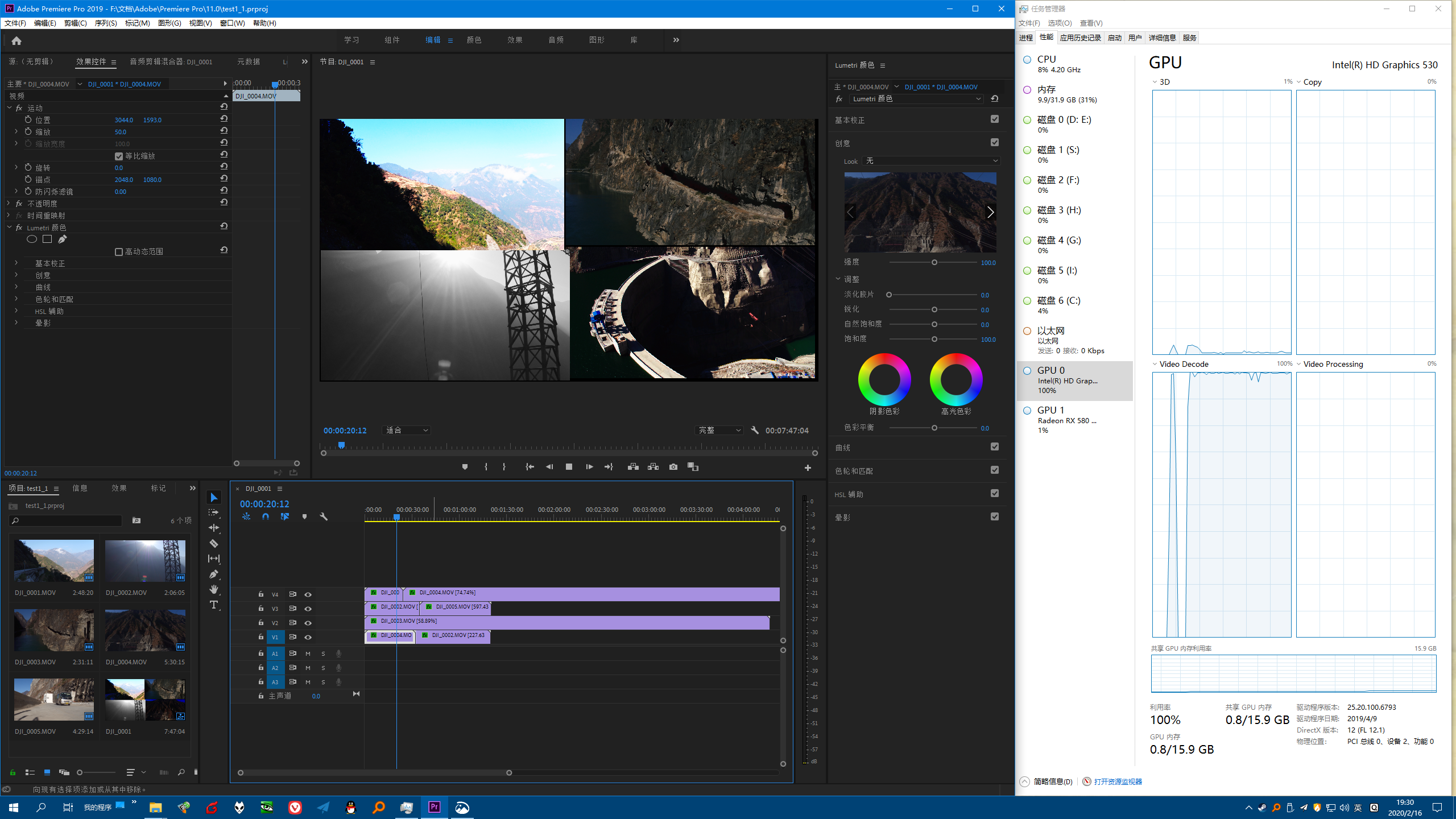Viewport: 1456px width, 819px height.
Task: Switch to the Audio workspace tab
Action: (556, 40)
